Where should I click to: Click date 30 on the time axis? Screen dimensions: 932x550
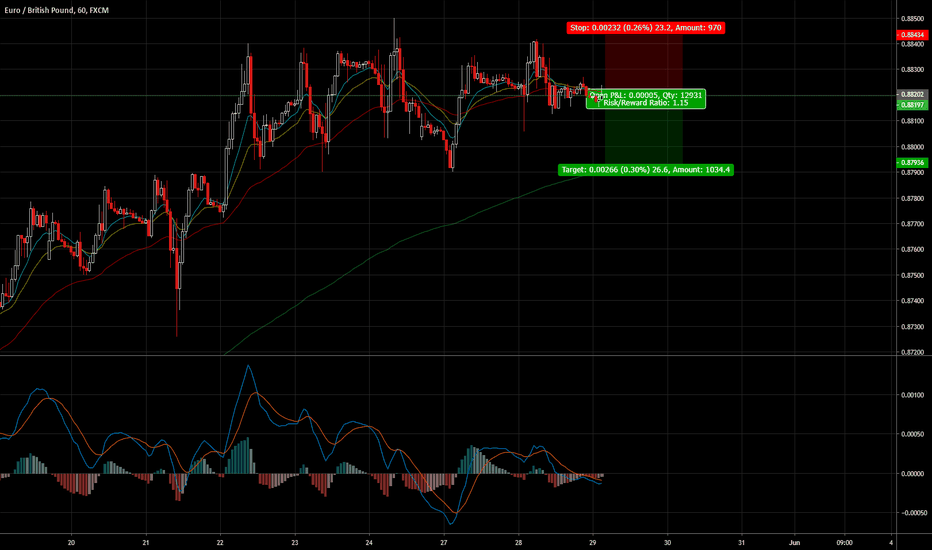pos(667,542)
